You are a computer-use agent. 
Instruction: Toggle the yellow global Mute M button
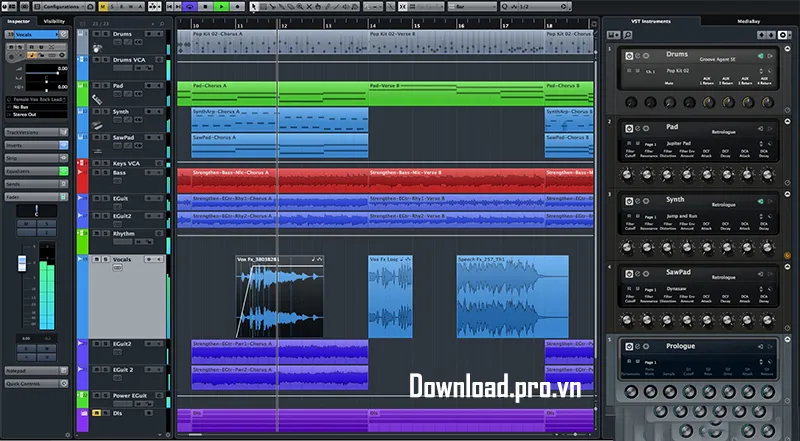104,7
